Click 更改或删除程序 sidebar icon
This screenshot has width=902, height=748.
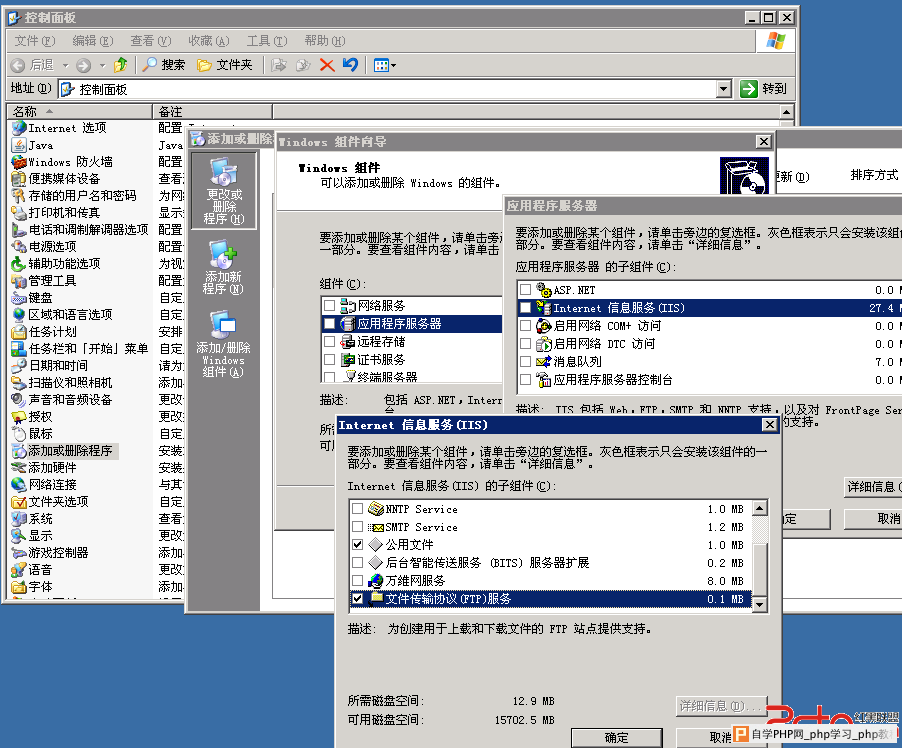pyautogui.click(x=224, y=190)
